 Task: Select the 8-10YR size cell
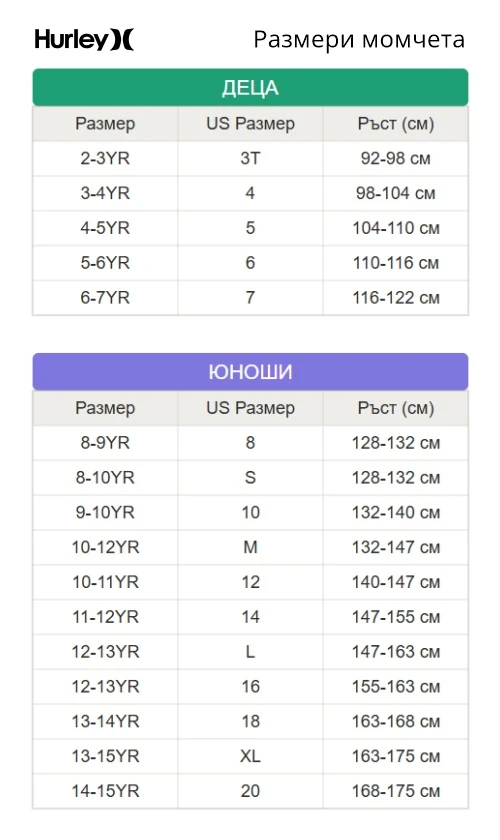(x=105, y=478)
